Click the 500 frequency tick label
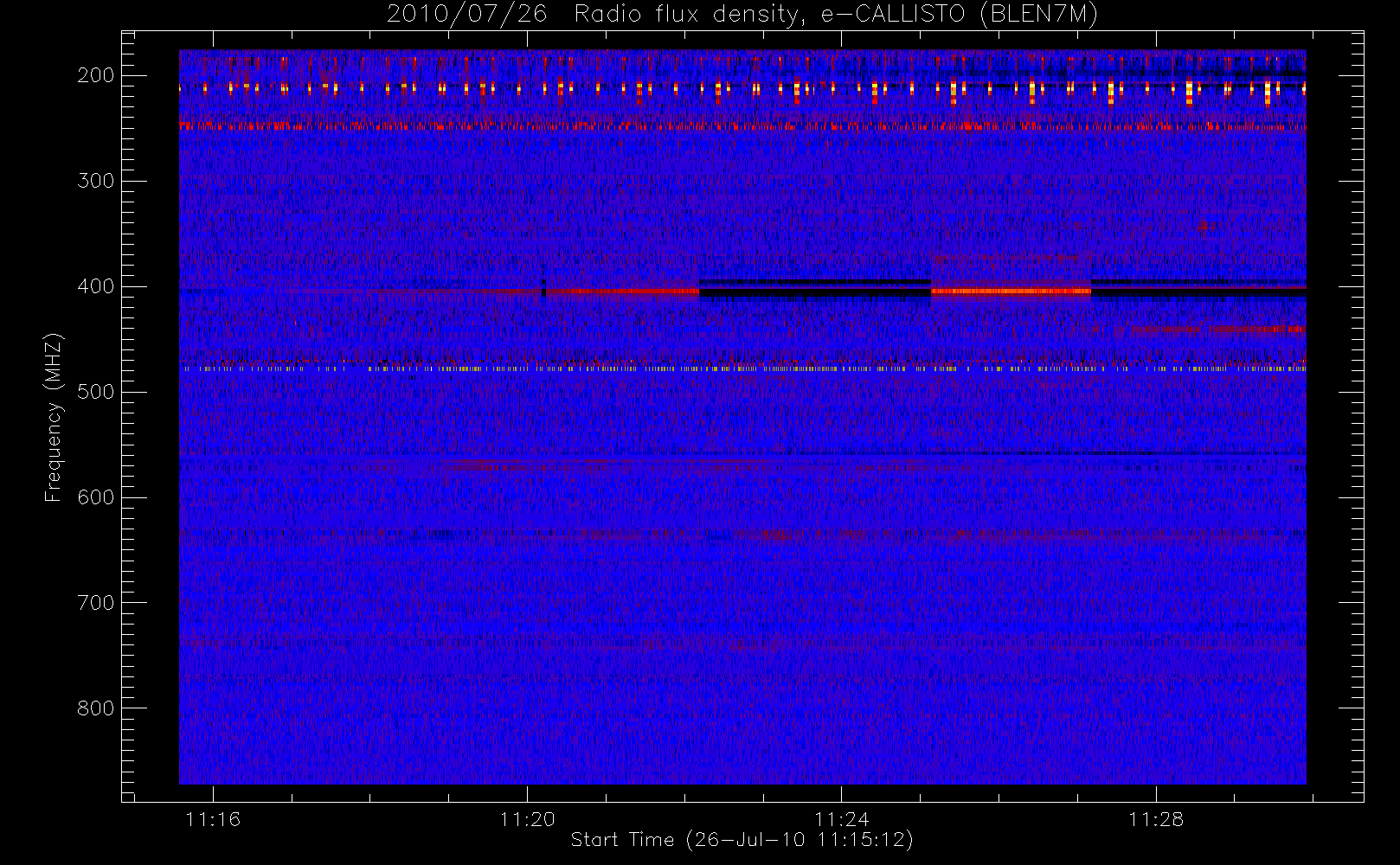Image resolution: width=1400 pixels, height=865 pixels. (x=96, y=392)
